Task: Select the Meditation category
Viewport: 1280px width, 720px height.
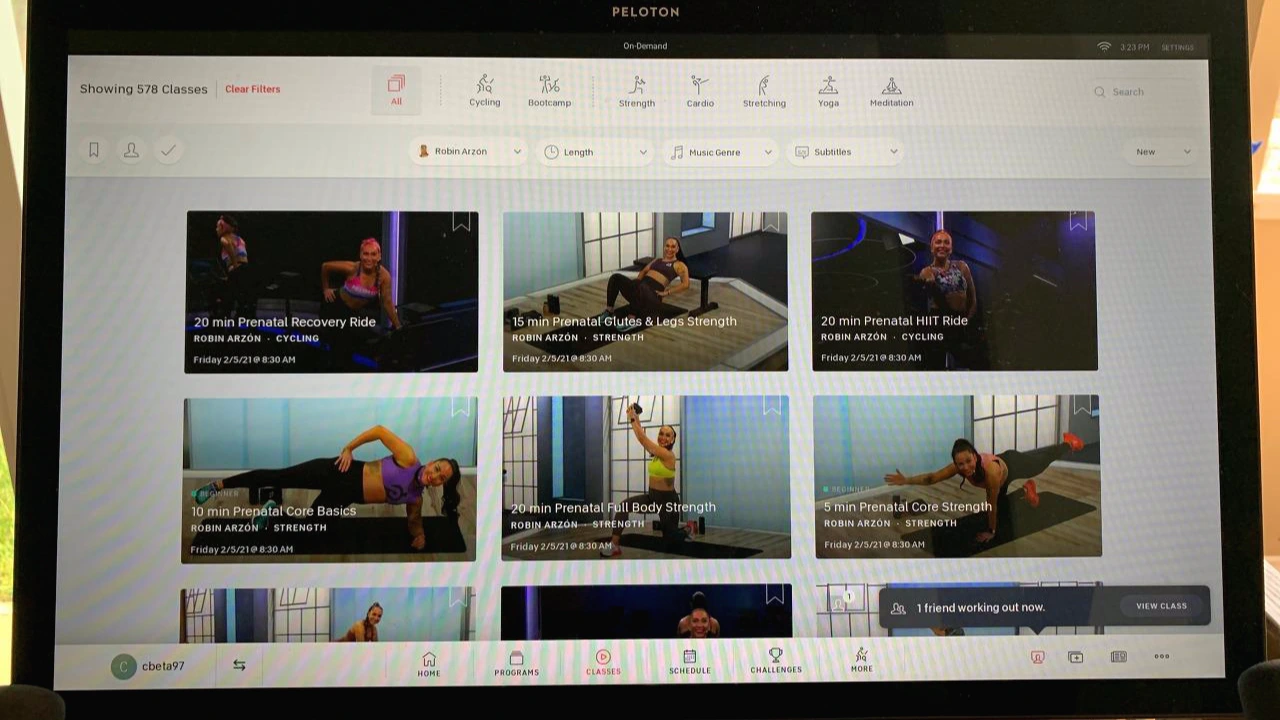Action: coord(891,91)
